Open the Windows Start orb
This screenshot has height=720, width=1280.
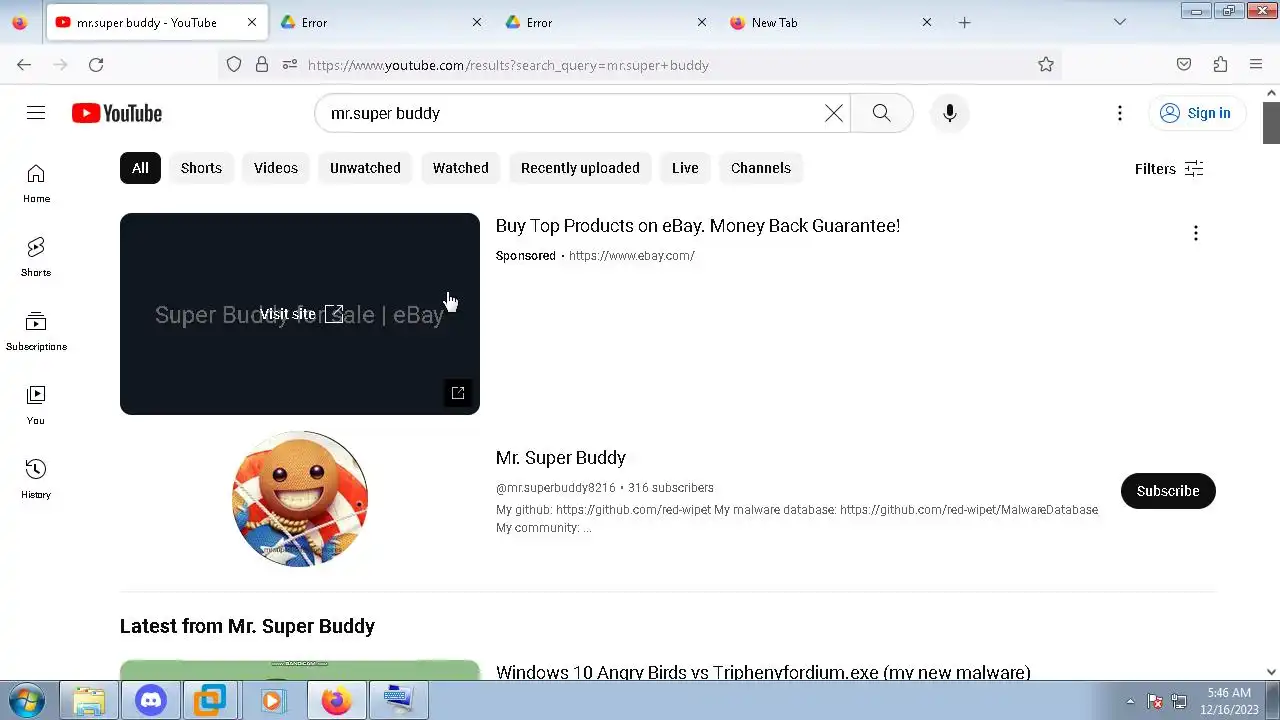point(26,701)
